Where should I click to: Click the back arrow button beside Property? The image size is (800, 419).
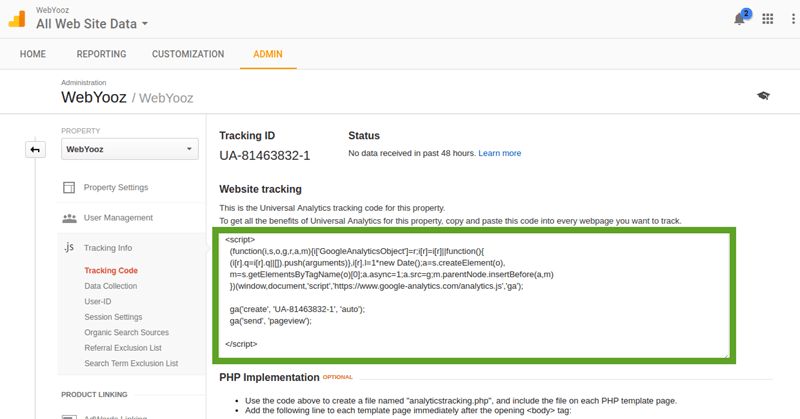click(x=35, y=150)
